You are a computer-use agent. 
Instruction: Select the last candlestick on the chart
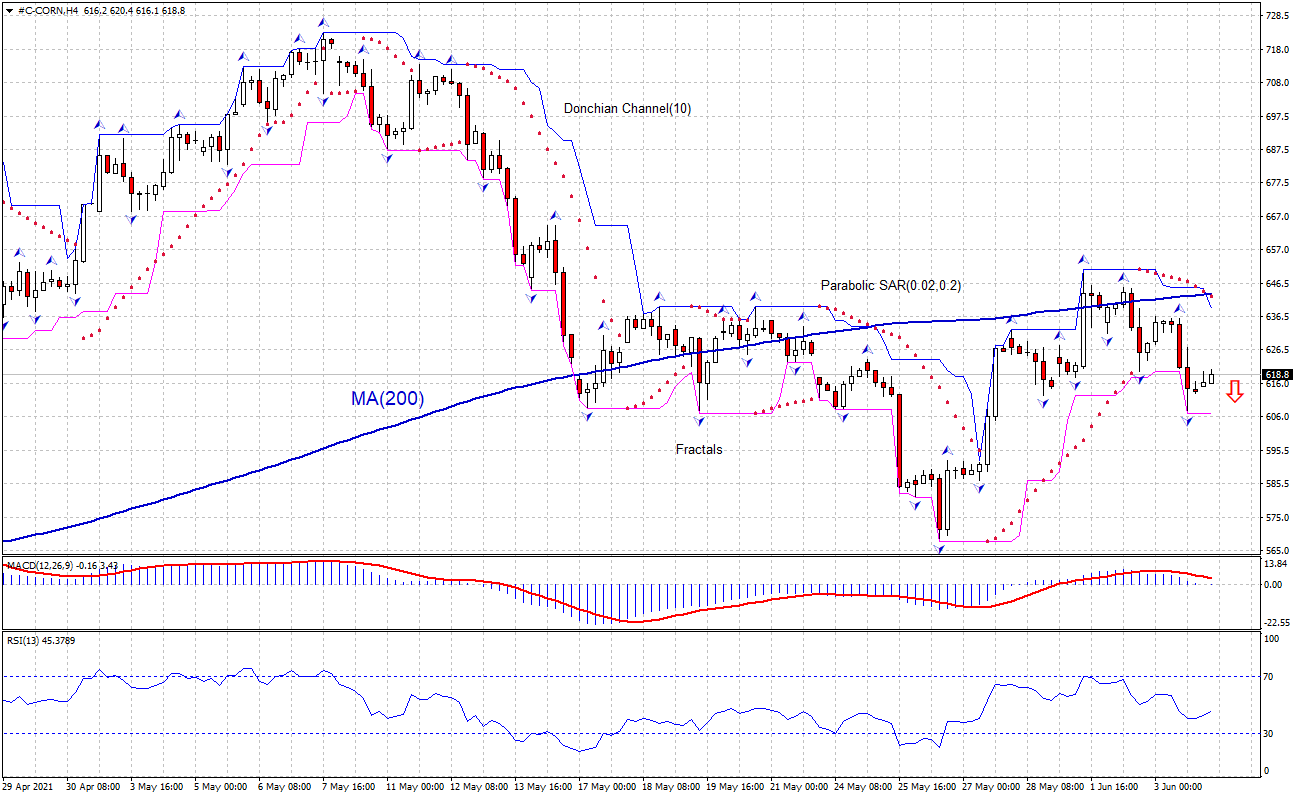click(1211, 377)
